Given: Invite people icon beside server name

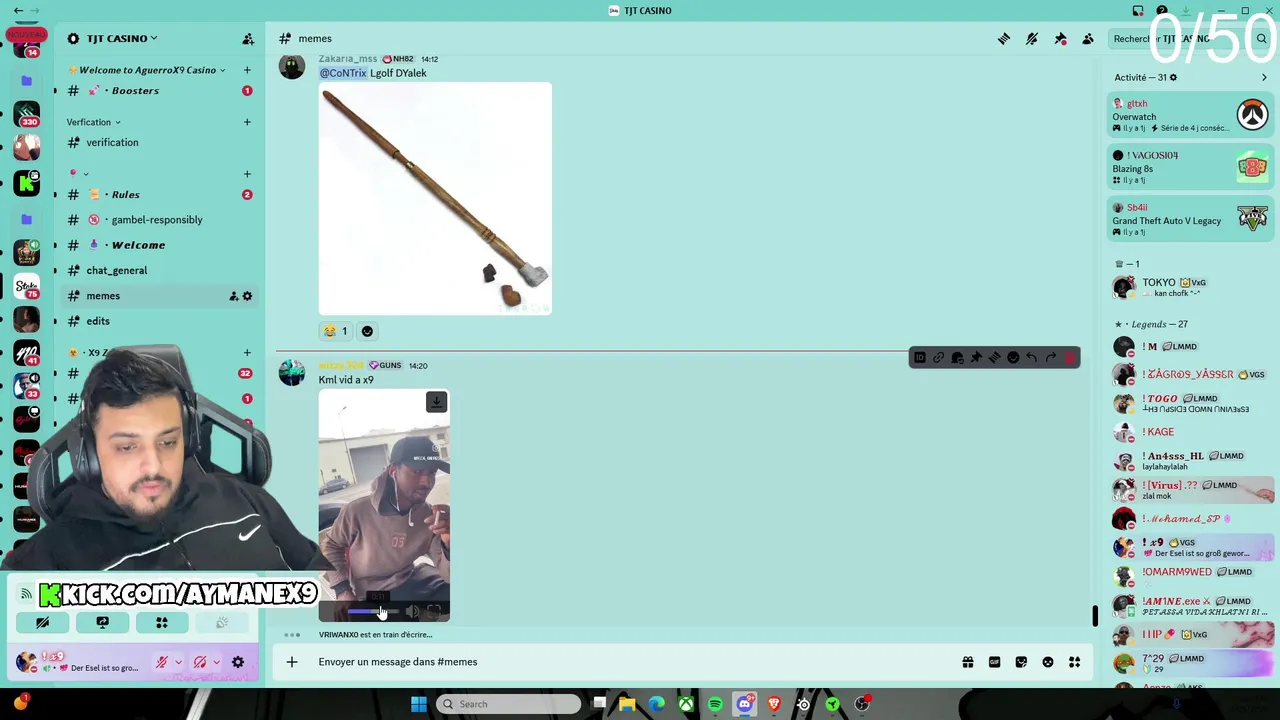Looking at the screenshot, I should [x=248, y=39].
